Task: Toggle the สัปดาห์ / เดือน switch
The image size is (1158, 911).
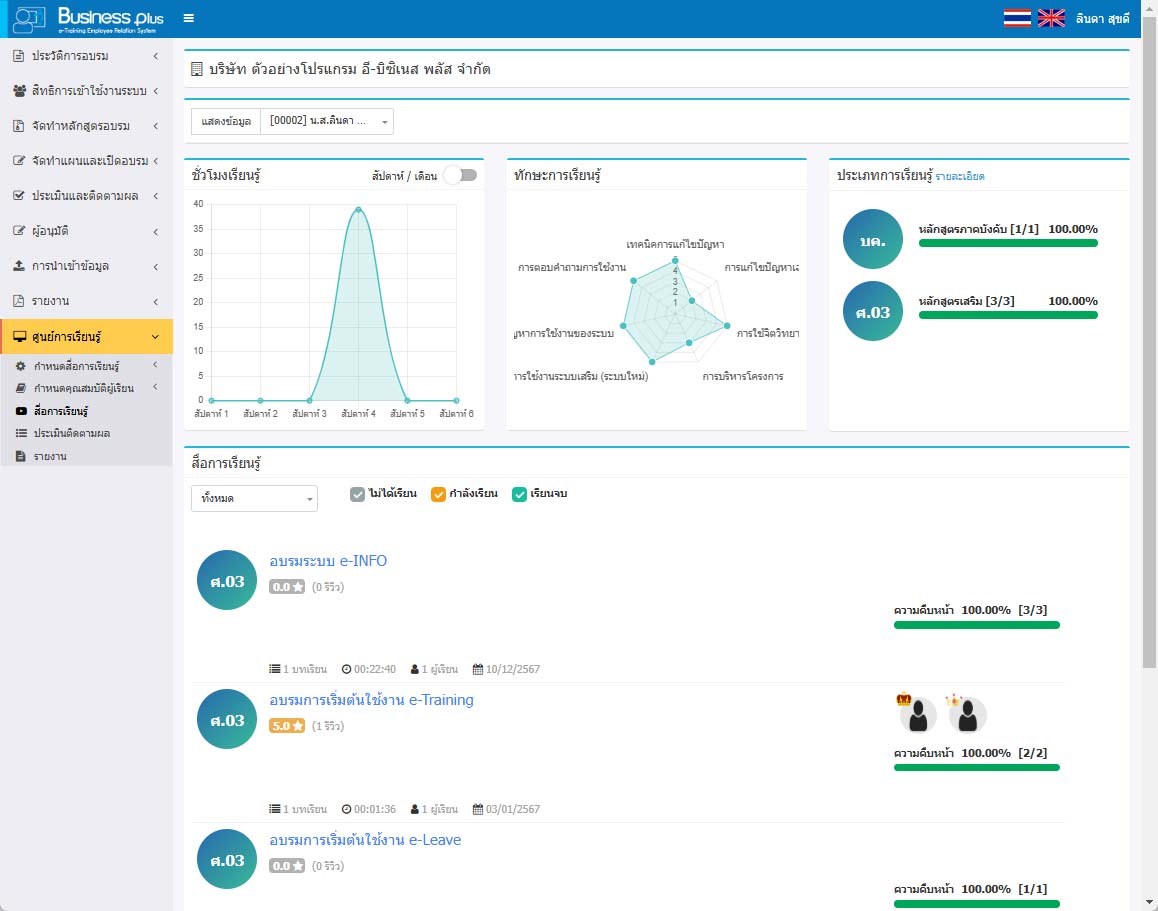Action: click(x=462, y=175)
